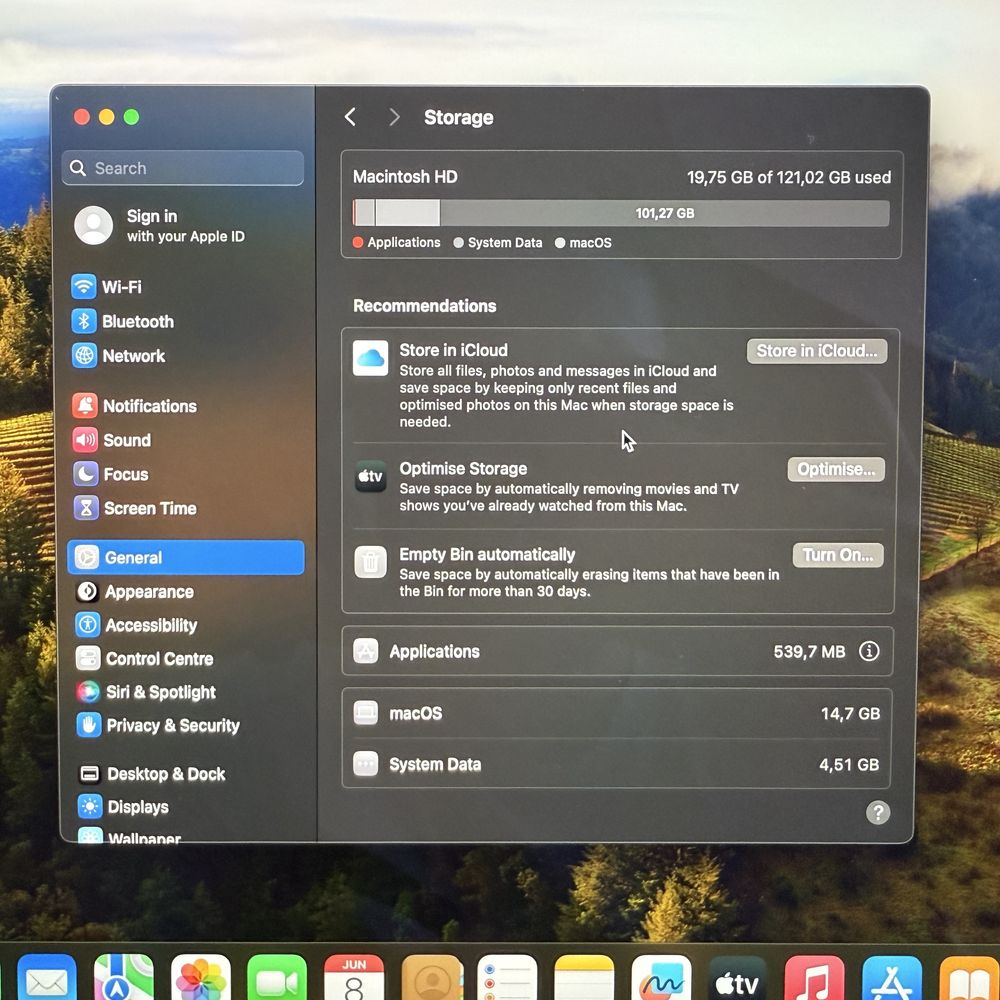Click the System Data 4,51 GB row
The height and width of the screenshot is (1000, 1000).
(617, 764)
